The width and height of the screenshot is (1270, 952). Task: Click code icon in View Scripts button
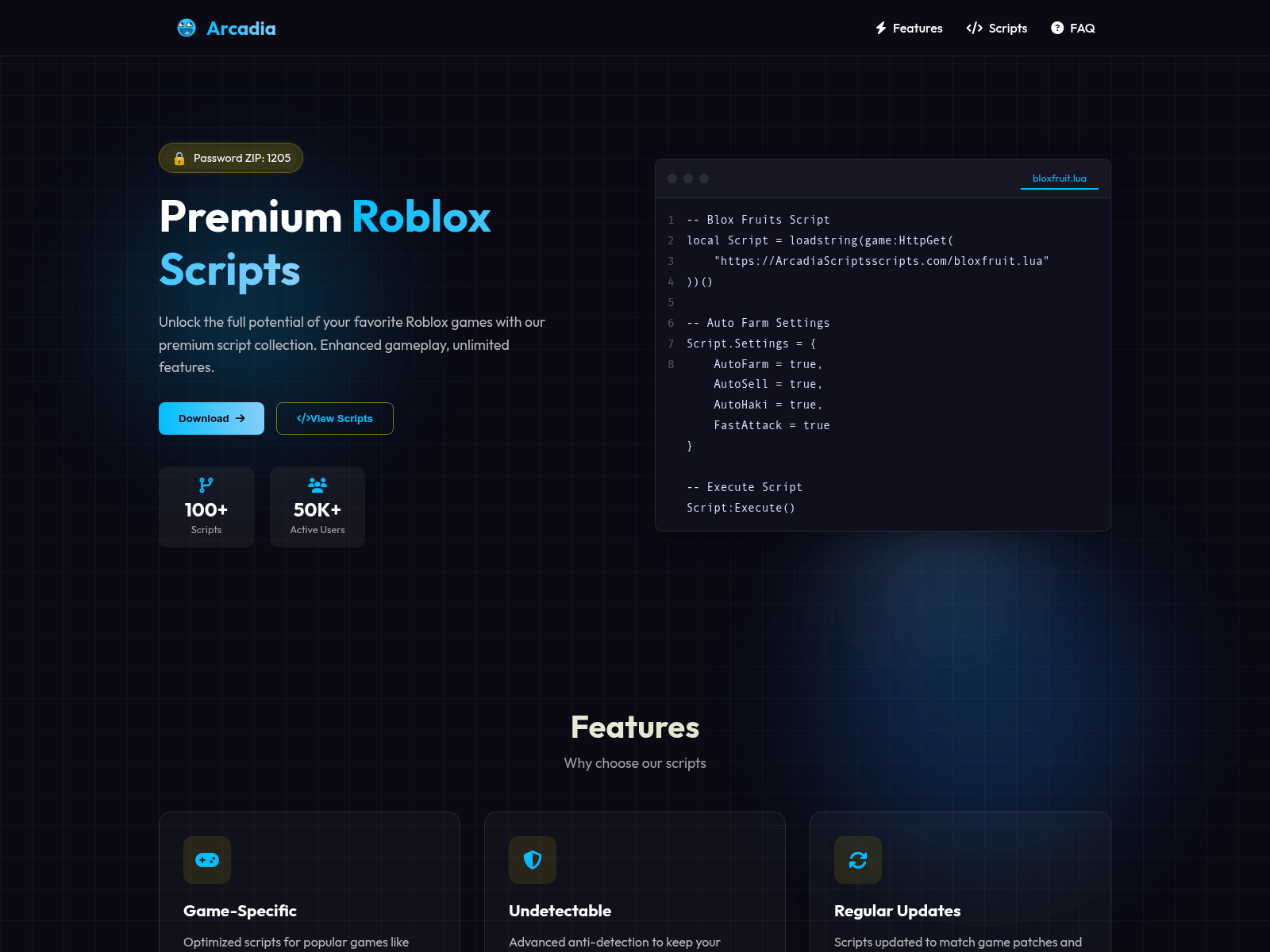click(303, 418)
